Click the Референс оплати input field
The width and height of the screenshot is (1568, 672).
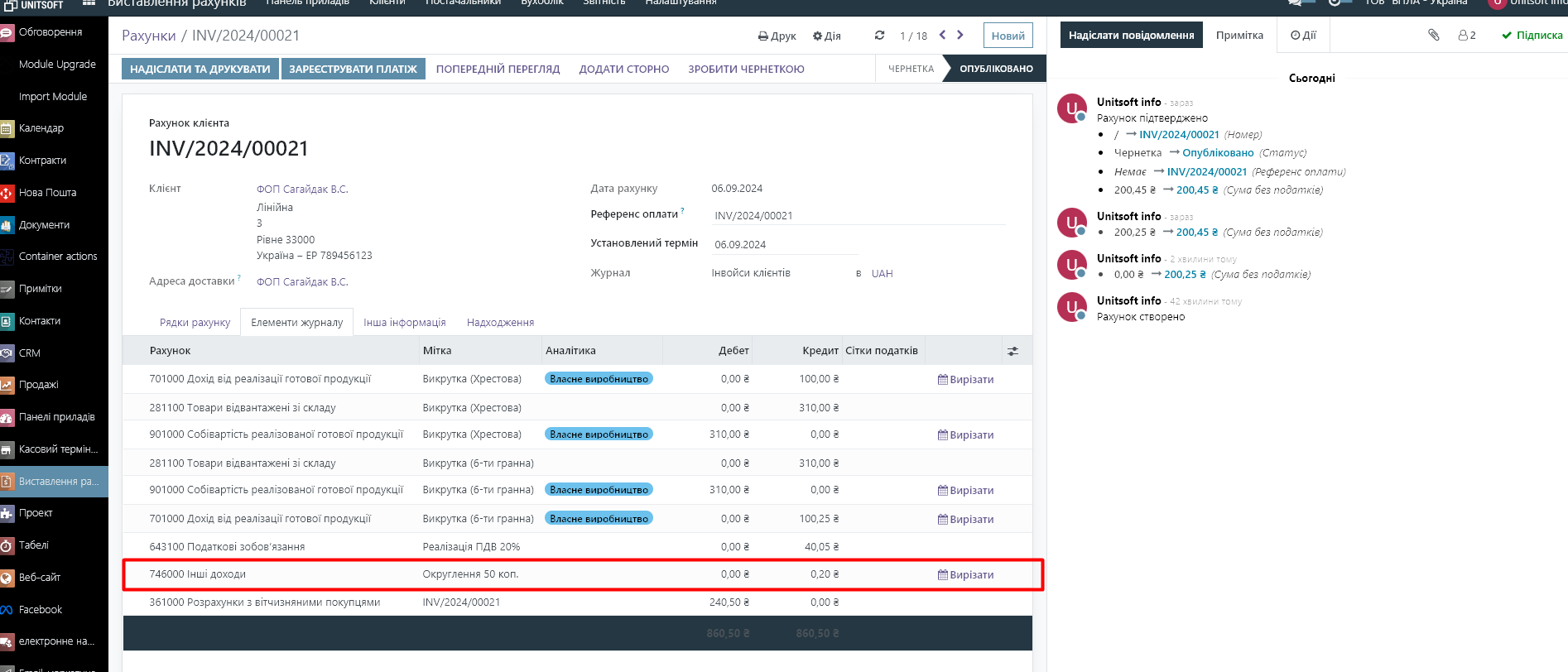click(858, 216)
